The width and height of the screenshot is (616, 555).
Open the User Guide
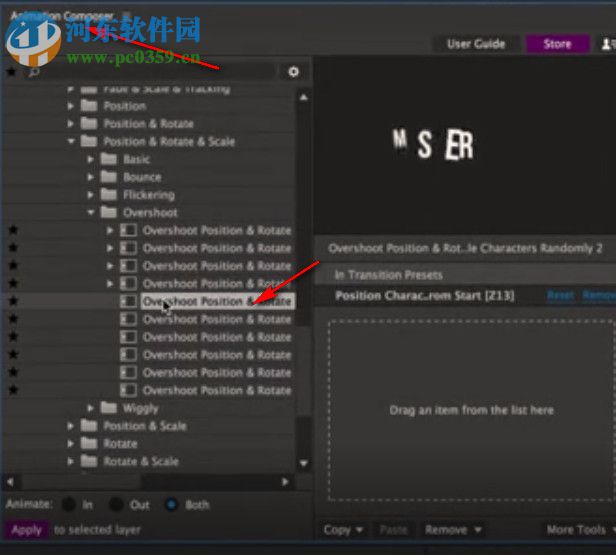coord(476,44)
